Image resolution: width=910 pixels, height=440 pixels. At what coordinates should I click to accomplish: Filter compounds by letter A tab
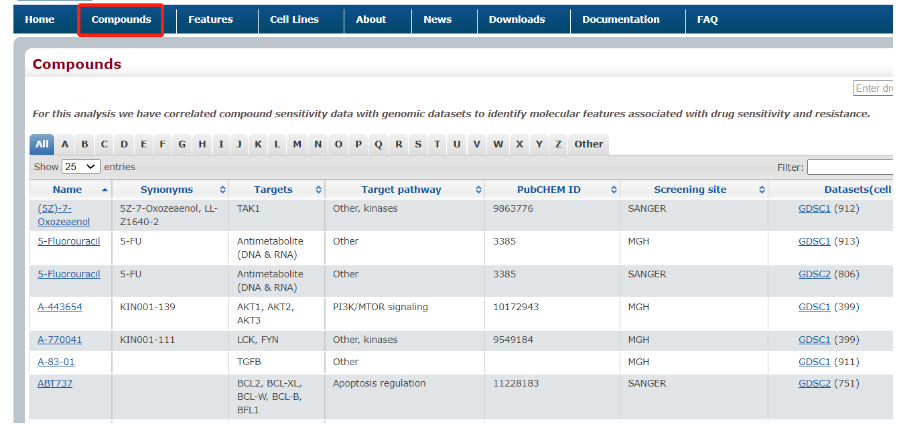(x=65, y=144)
